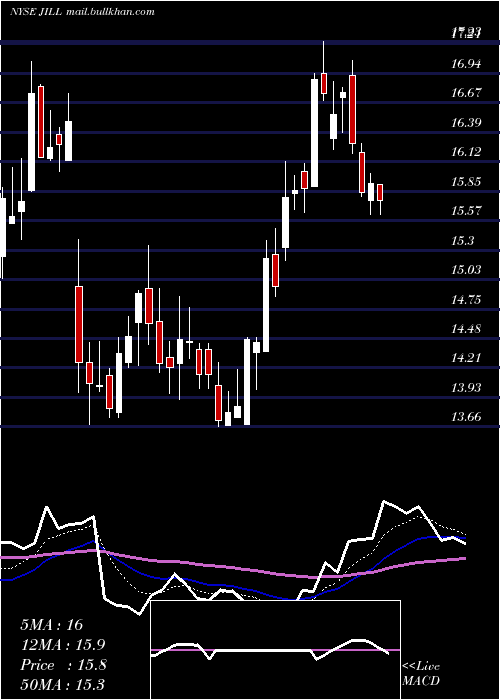
Task: Select the 16.67 price axis label
Action: click(x=466, y=93)
